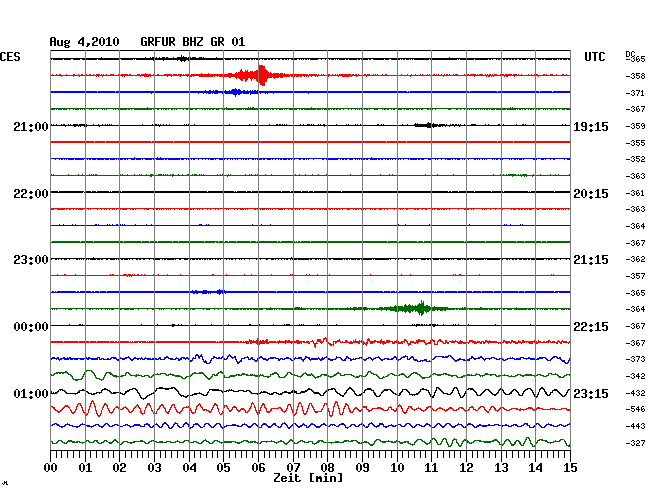
Task: Click the blue seismic burst below the red event
Action: [234, 92]
